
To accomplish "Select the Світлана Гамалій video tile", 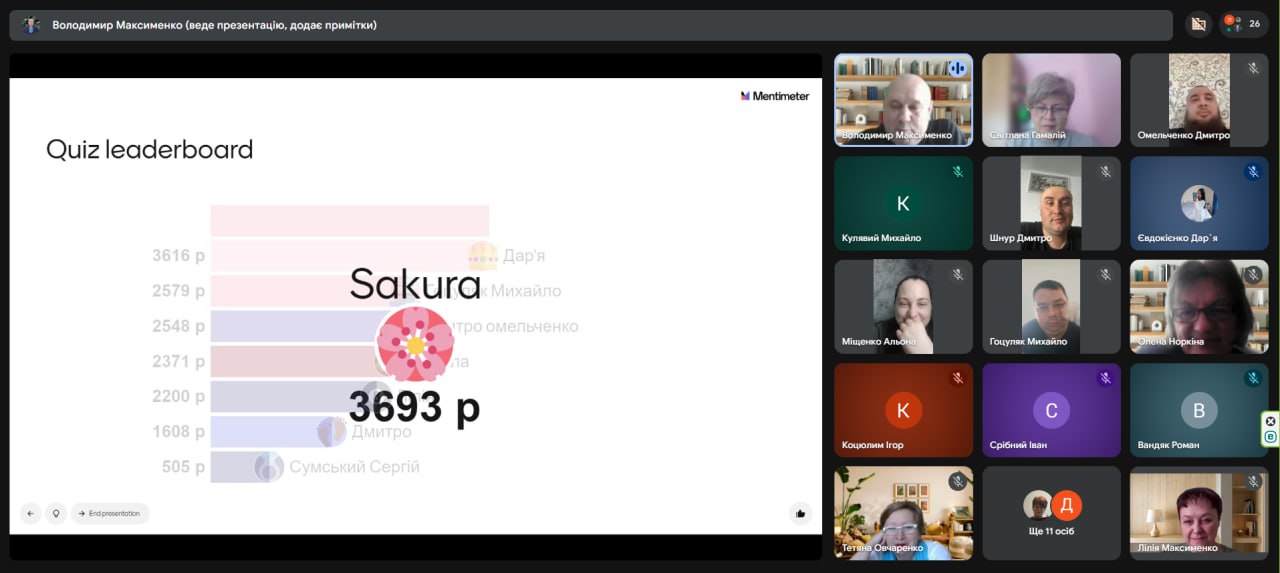I will (1051, 99).
